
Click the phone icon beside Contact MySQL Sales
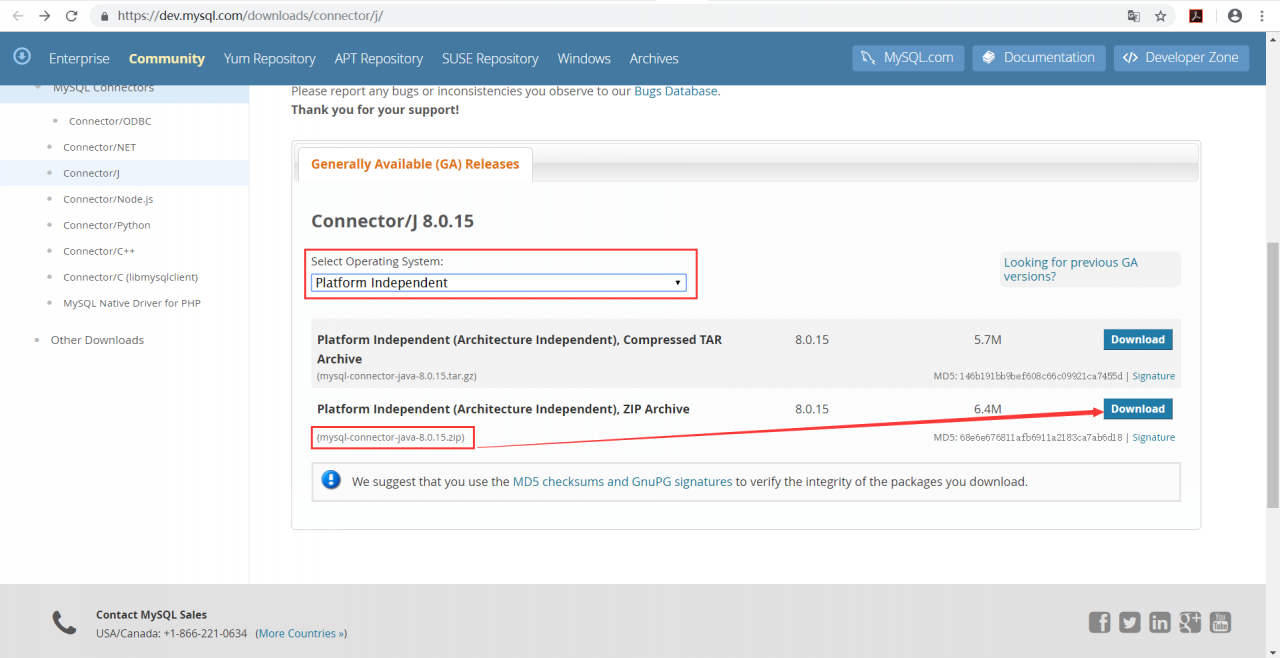click(x=64, y=623)
